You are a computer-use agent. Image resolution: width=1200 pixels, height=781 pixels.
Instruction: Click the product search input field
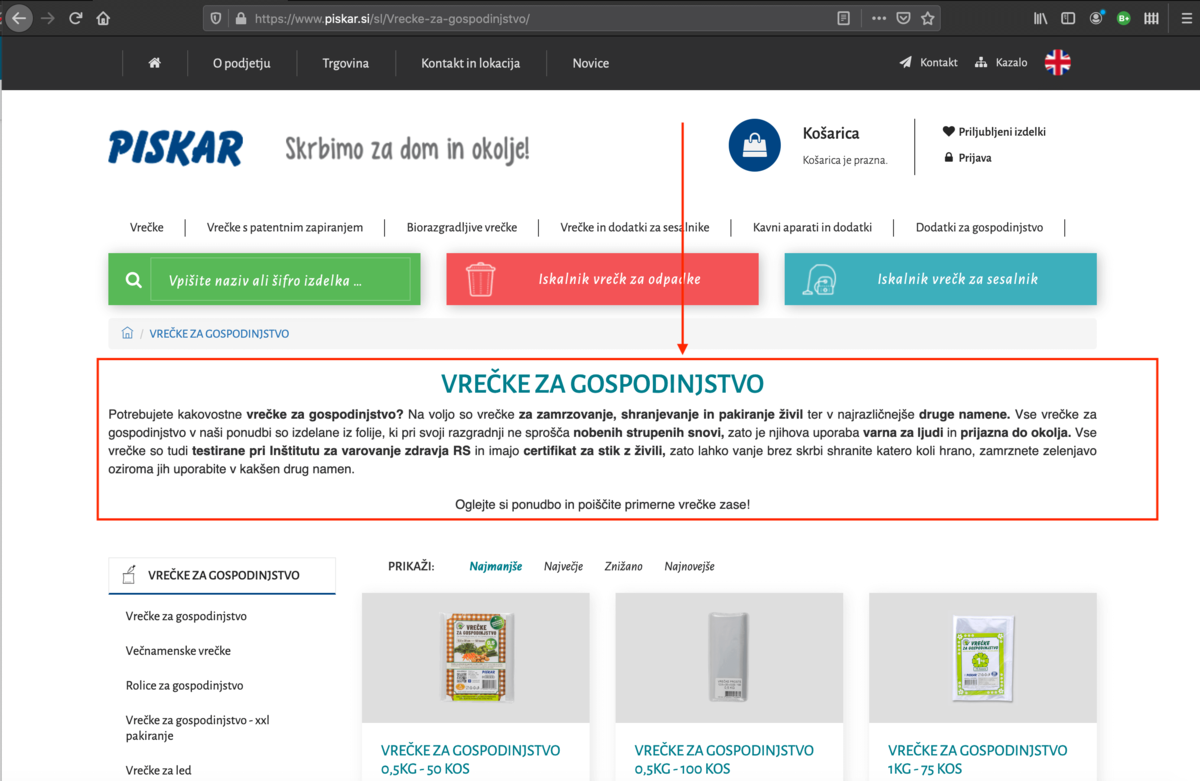click(x=281, y=280)
